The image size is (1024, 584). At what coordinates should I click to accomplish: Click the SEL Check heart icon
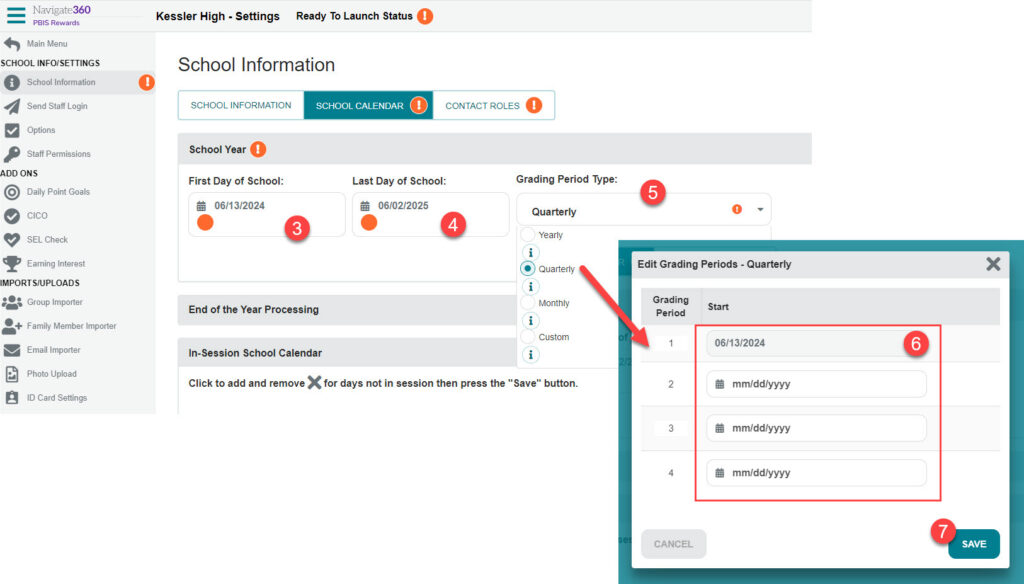point(12,240)
